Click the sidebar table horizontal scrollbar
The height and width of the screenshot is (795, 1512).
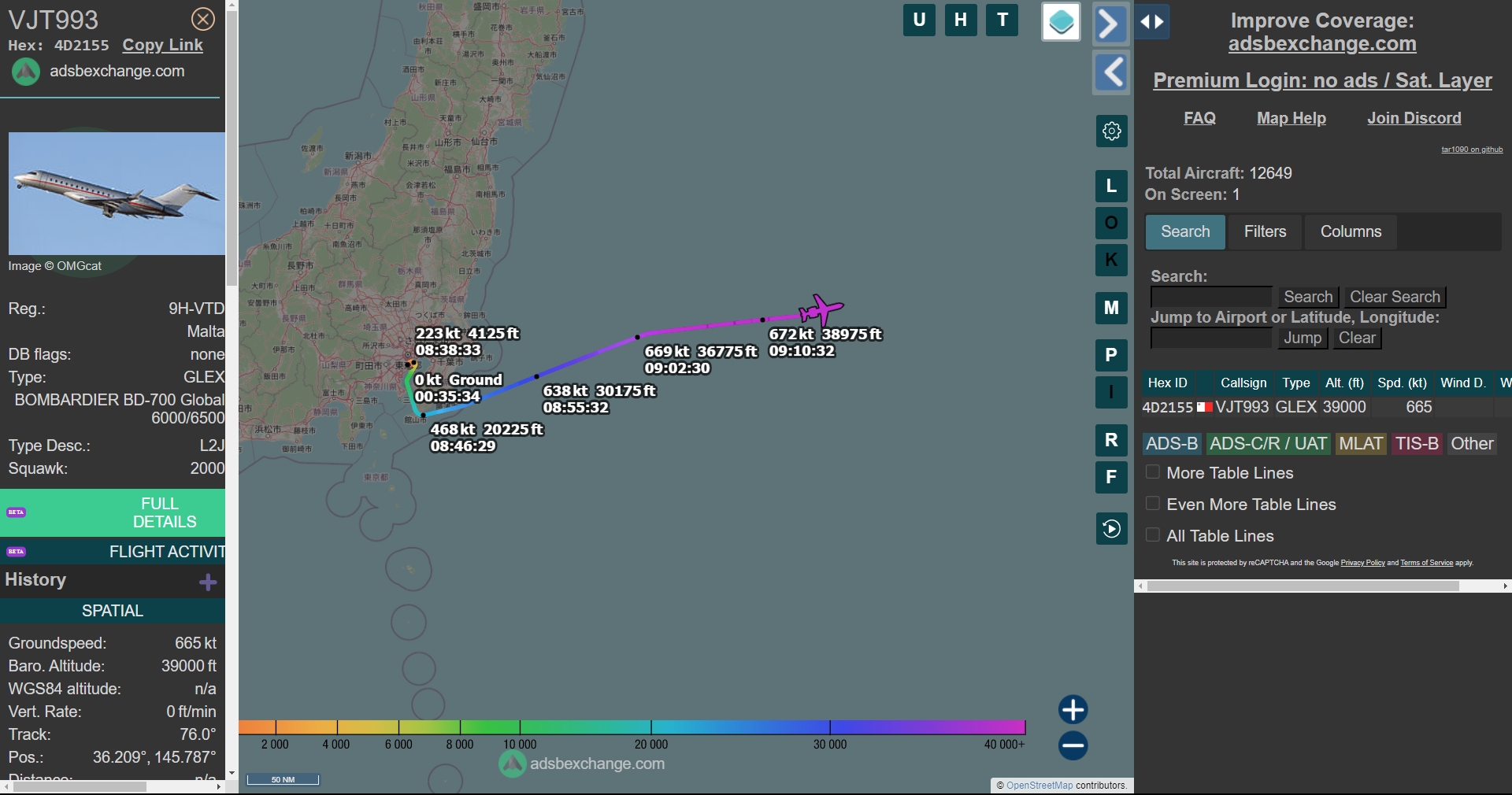pos(1303,586)
